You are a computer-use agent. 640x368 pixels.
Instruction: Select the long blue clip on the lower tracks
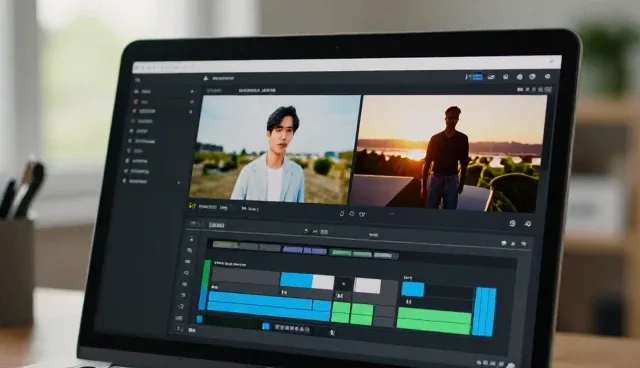pos(269,306)
